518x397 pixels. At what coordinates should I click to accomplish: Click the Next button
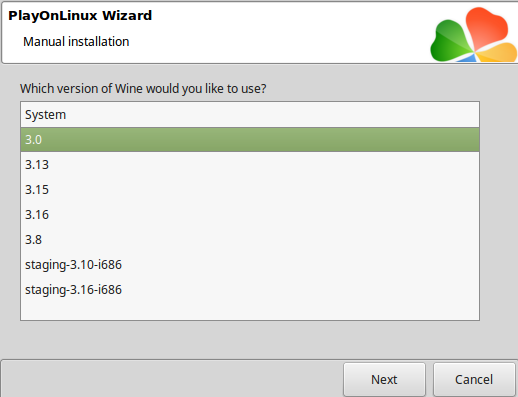(384, 379)
